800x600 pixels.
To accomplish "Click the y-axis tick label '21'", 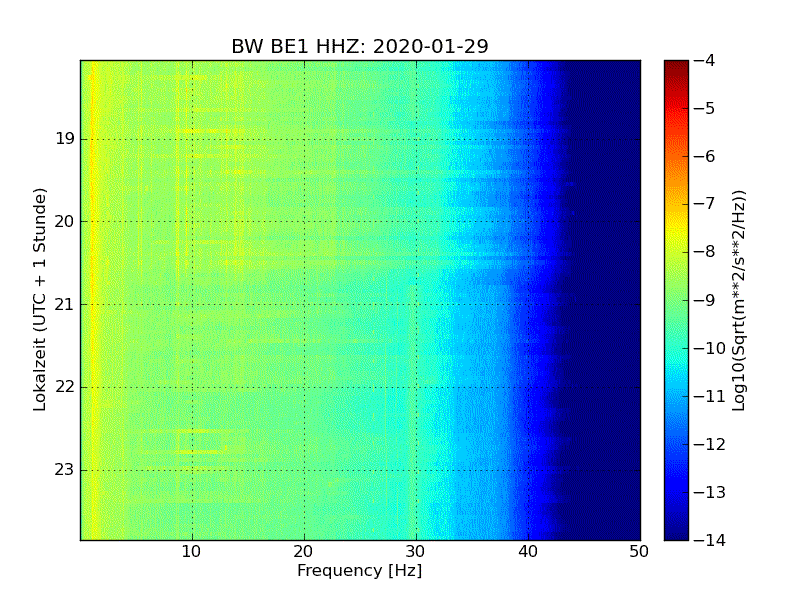I will pyautogui.click(x=65, y=305).
